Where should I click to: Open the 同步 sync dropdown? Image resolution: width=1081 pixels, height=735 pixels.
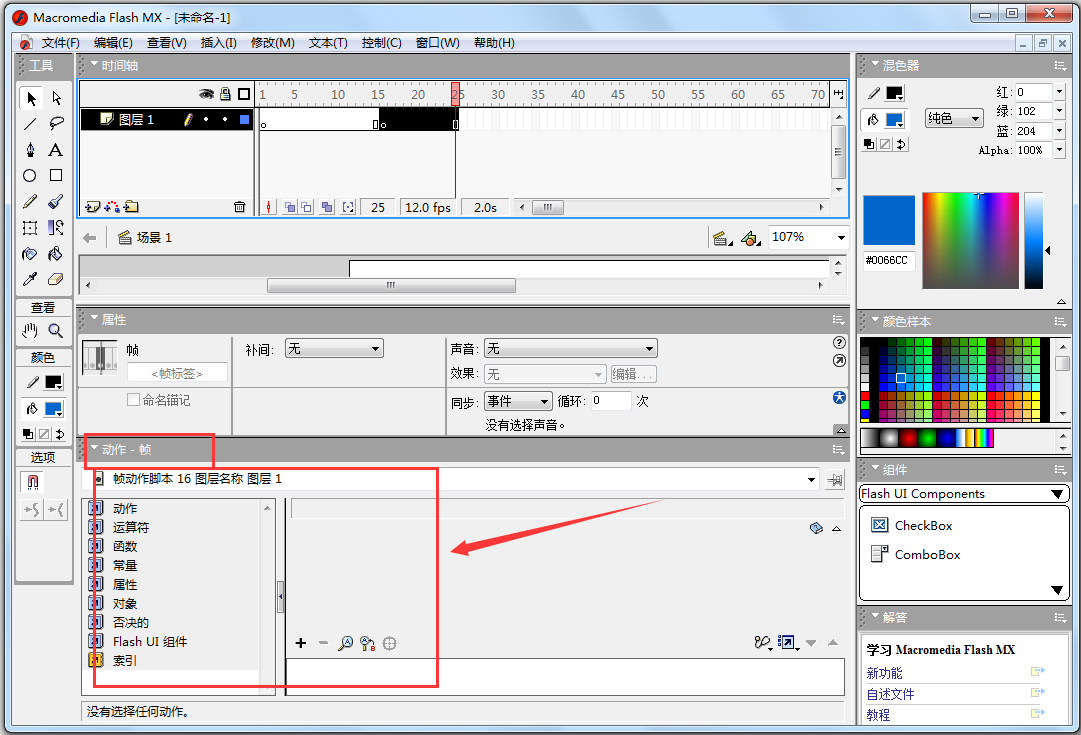point(518,401)
